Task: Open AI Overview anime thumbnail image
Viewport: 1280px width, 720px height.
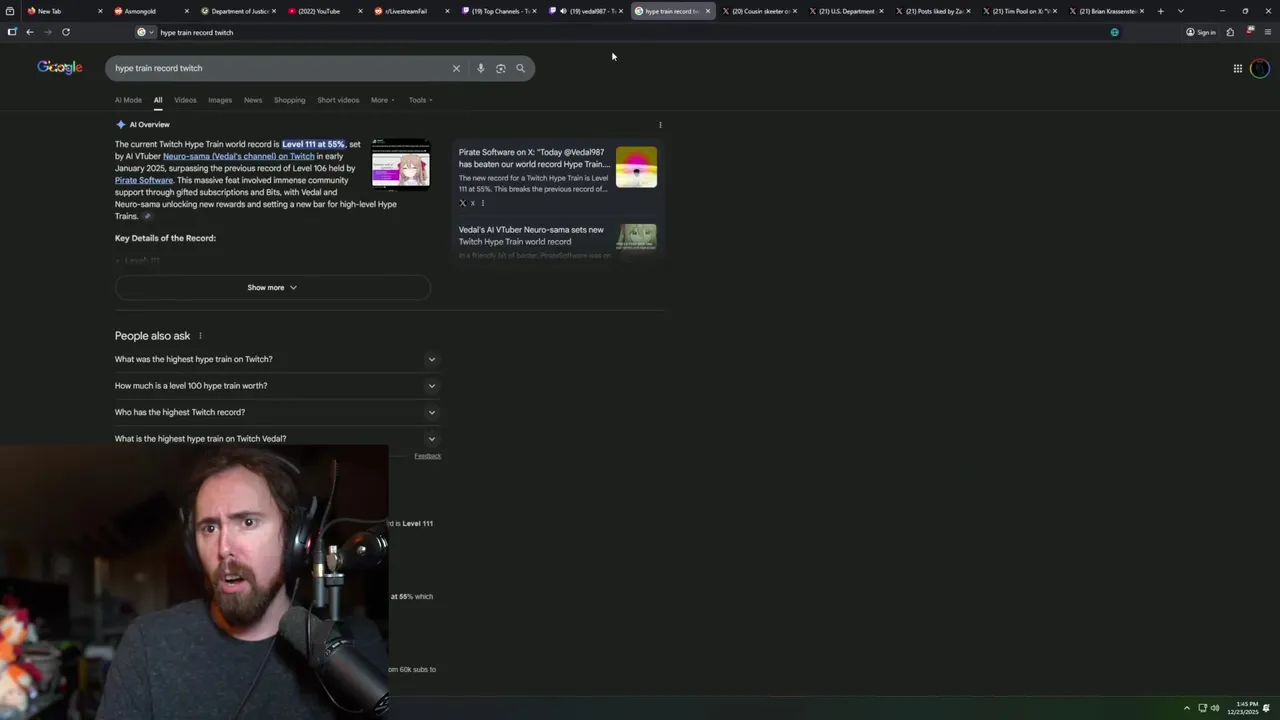Action: tap(401, 163)
